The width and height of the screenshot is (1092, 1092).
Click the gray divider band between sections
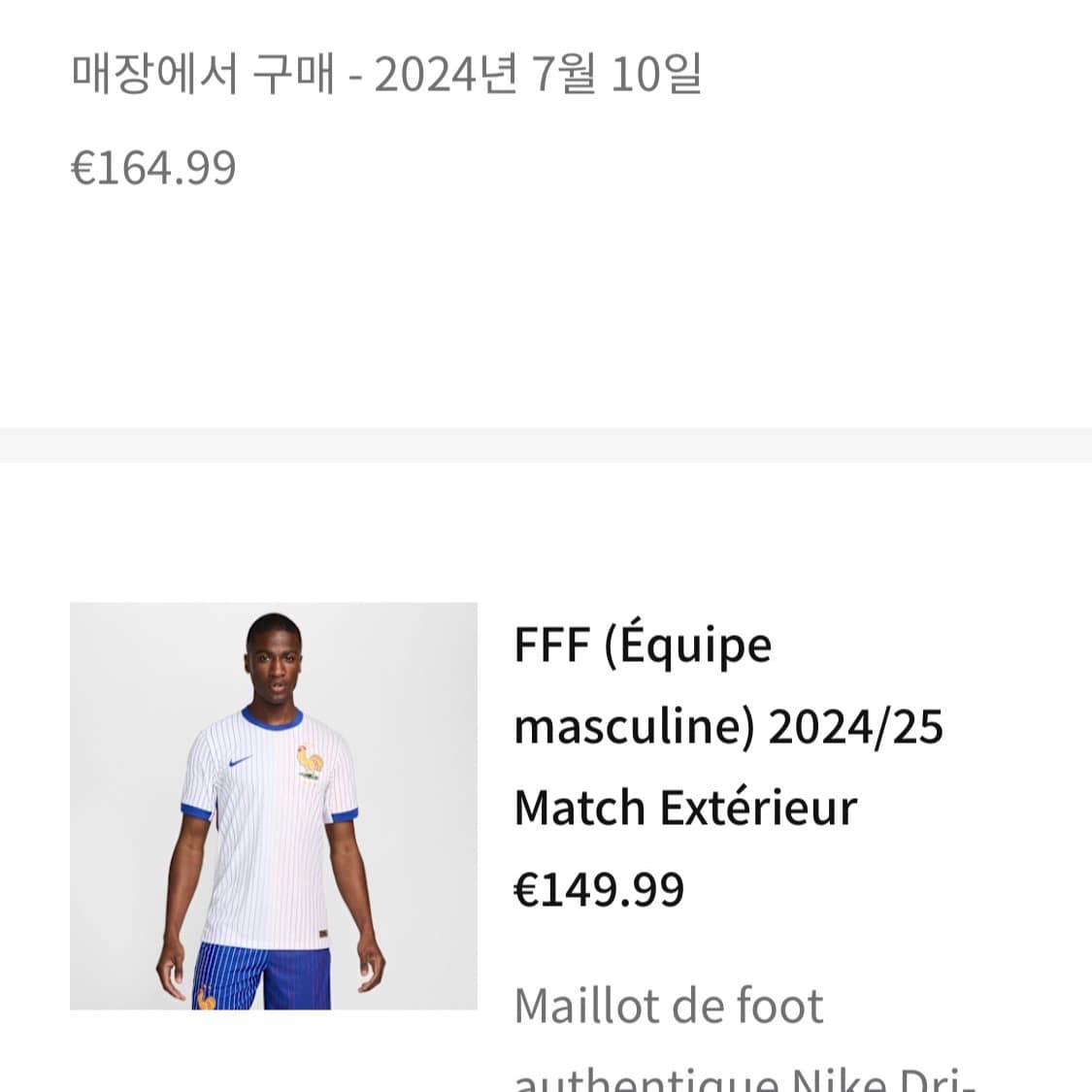(x=546, y=445)
